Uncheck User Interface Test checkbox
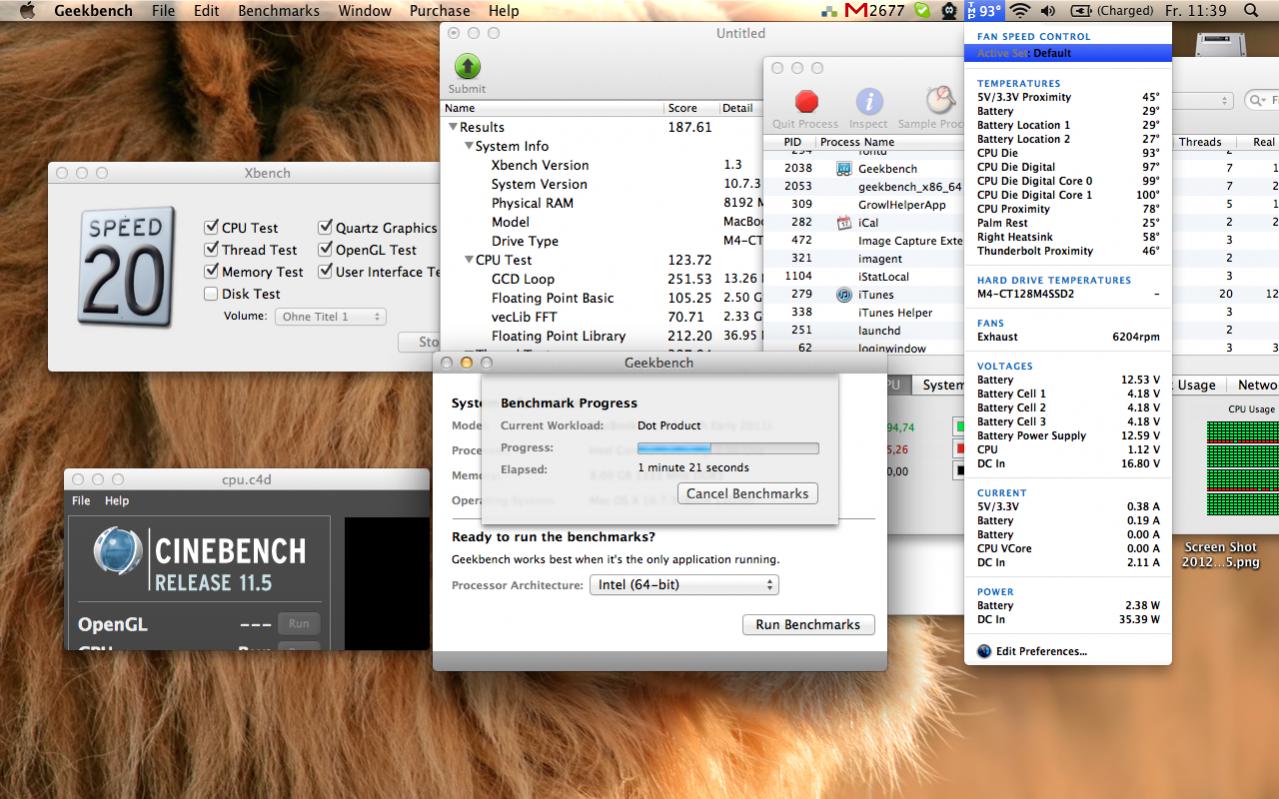Viewport: 1279px width, 799px height. tap(326, 272)
